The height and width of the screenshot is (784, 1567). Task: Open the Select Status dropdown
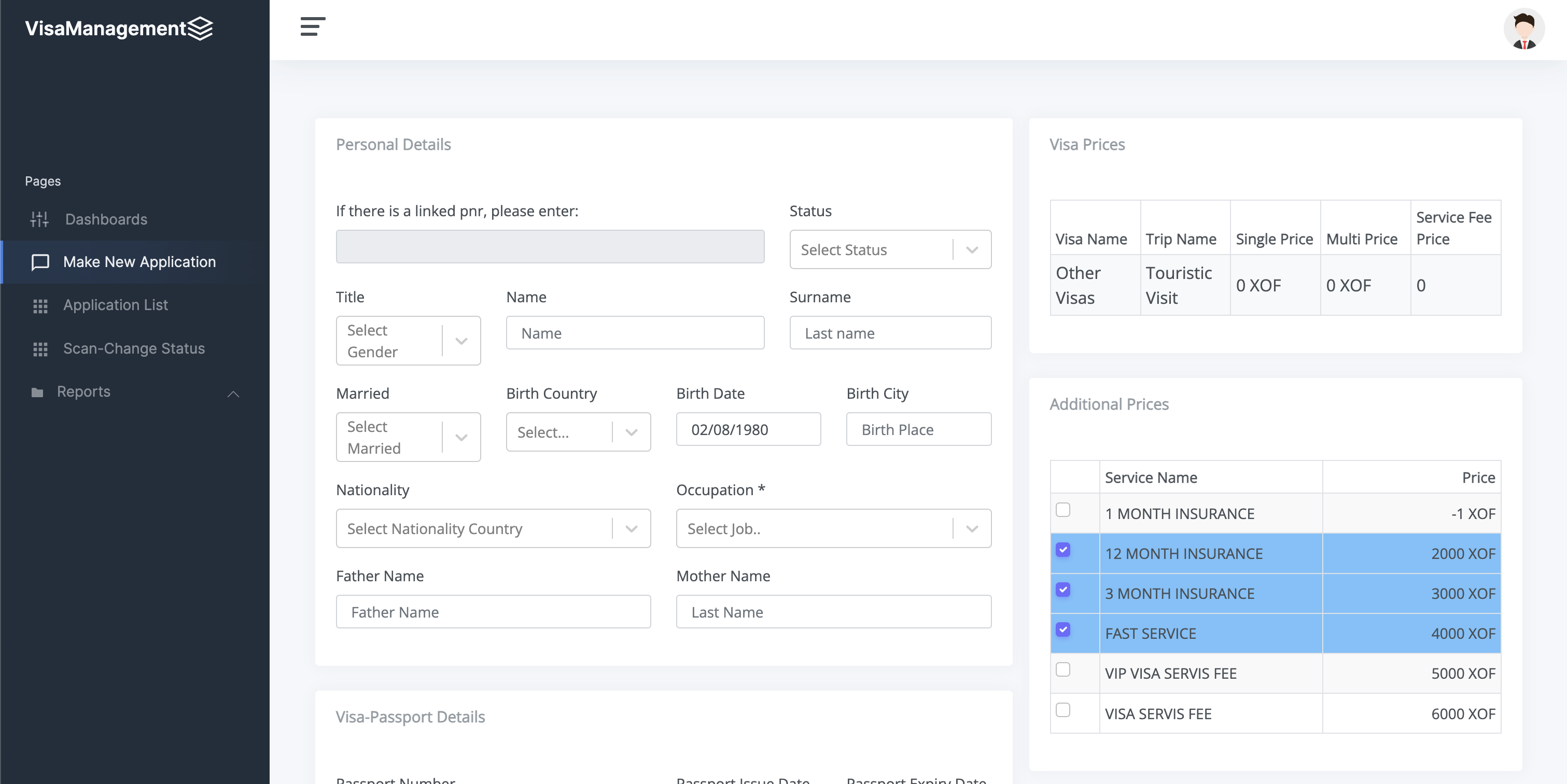coord(890,249)
